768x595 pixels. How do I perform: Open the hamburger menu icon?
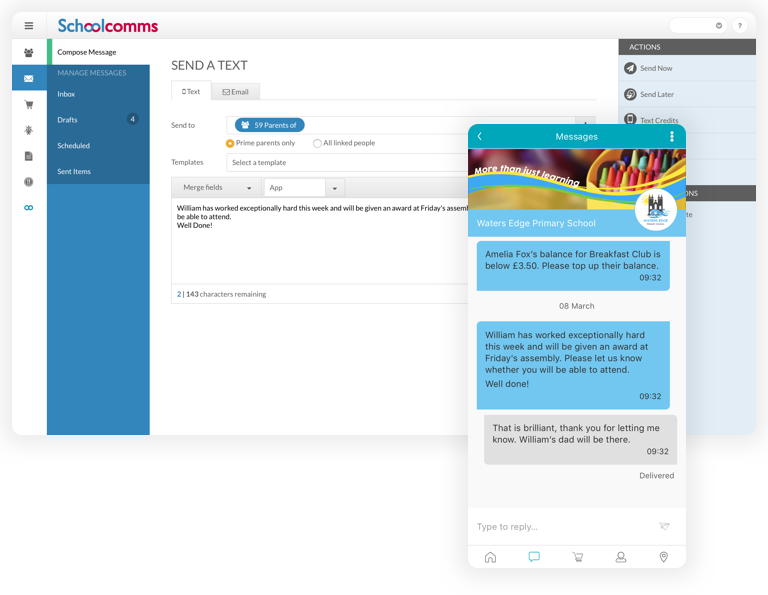[x=29, y=25]
